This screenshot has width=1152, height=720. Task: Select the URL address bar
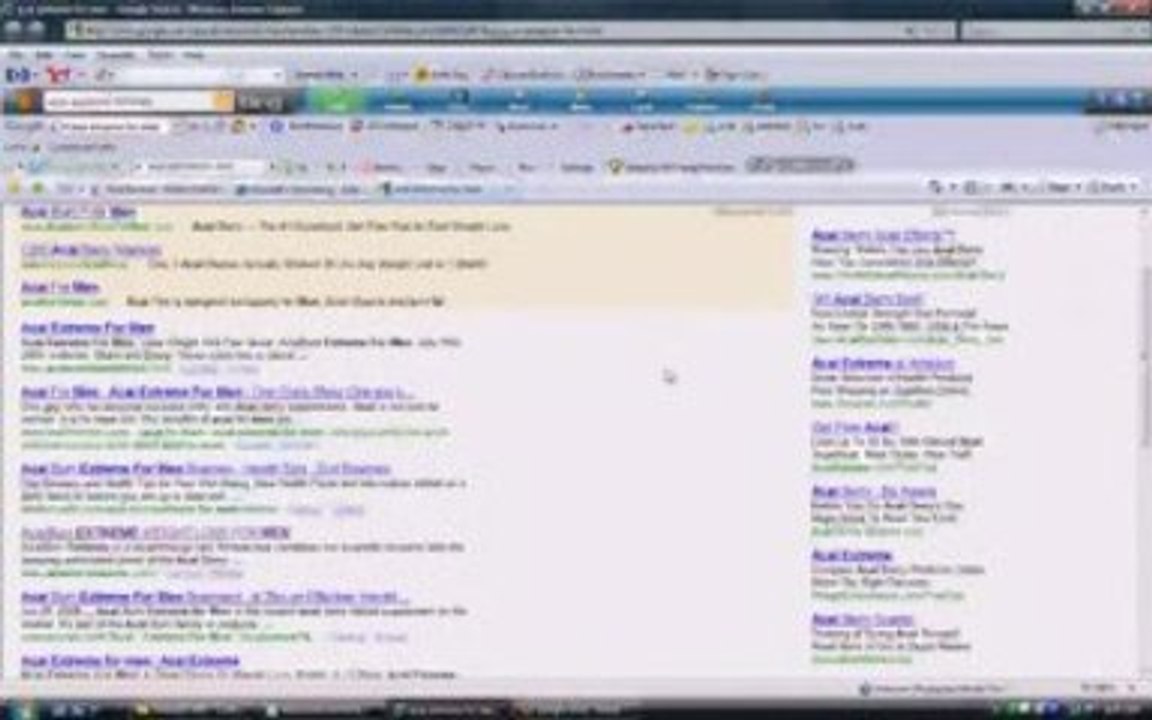pos(485,31)
